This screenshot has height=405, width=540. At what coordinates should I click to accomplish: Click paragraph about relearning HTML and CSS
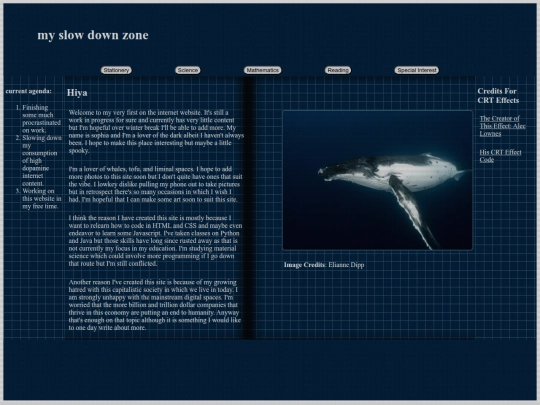click(x=155, y=241)
